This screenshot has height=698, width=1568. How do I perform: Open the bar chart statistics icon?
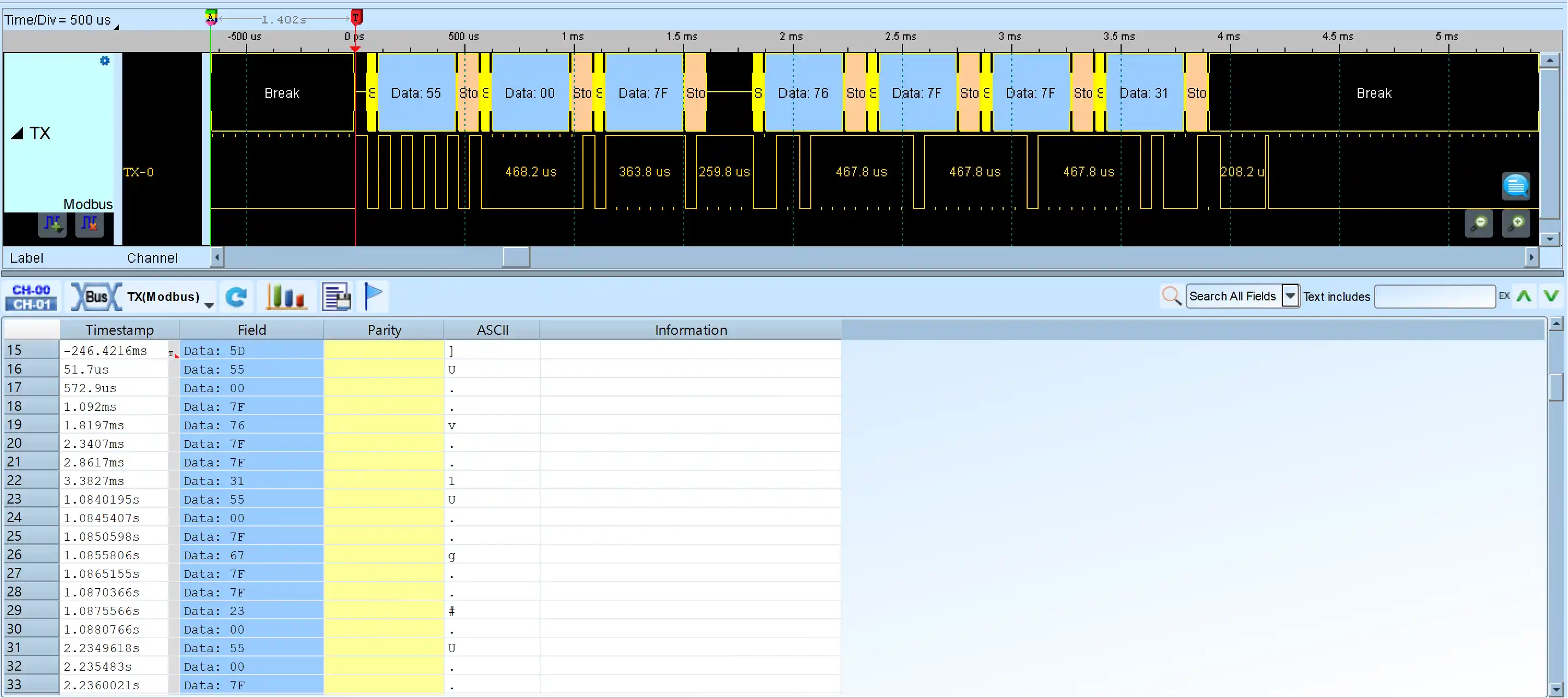click(x=286, y=297)
